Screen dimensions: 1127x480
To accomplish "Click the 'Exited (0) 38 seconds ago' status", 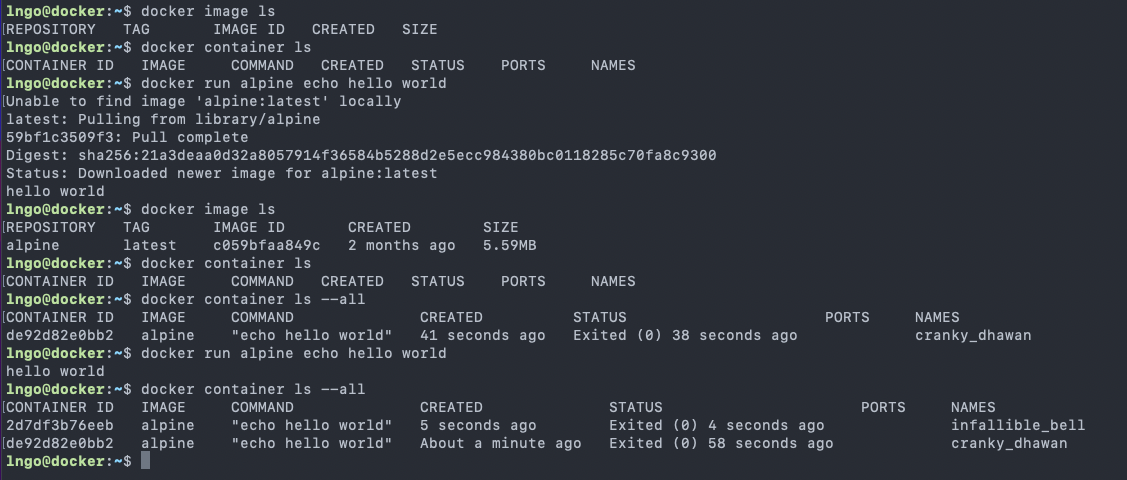I will pyautogui.click(x=685, y=335).
